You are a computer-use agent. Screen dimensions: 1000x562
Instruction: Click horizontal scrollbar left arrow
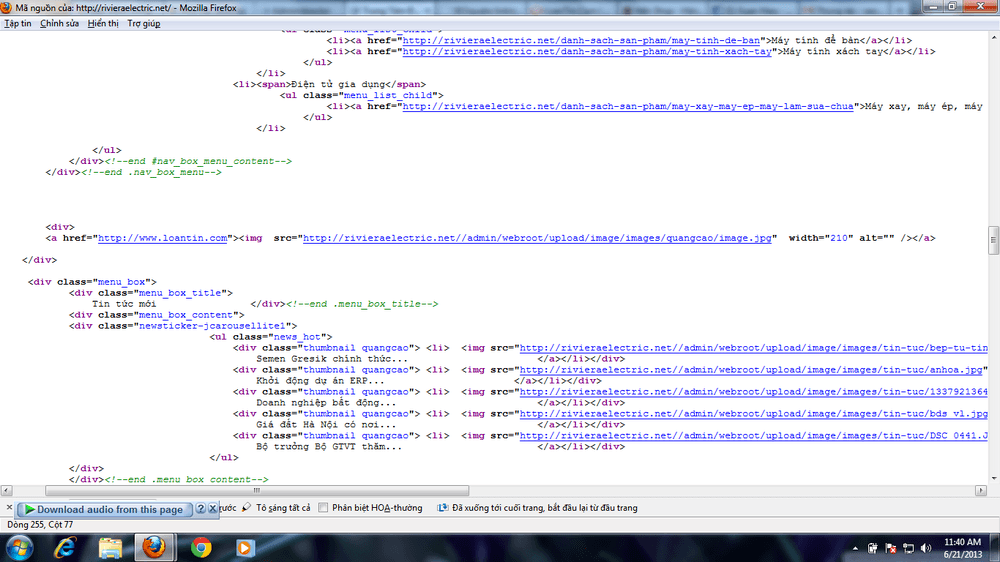coord(6,491)
